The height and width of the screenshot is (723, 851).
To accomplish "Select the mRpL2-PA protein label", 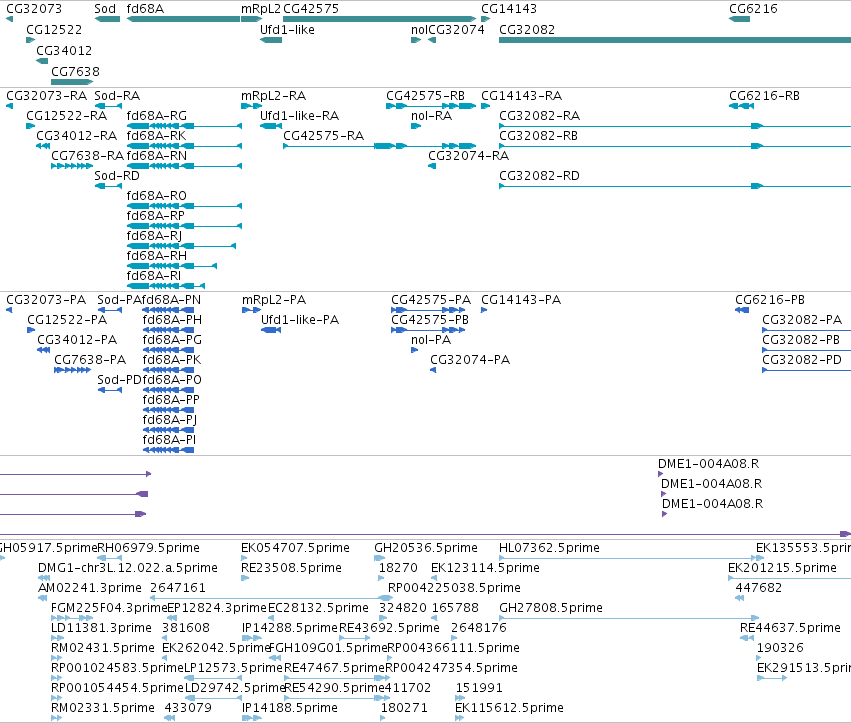I will [274, 300].
